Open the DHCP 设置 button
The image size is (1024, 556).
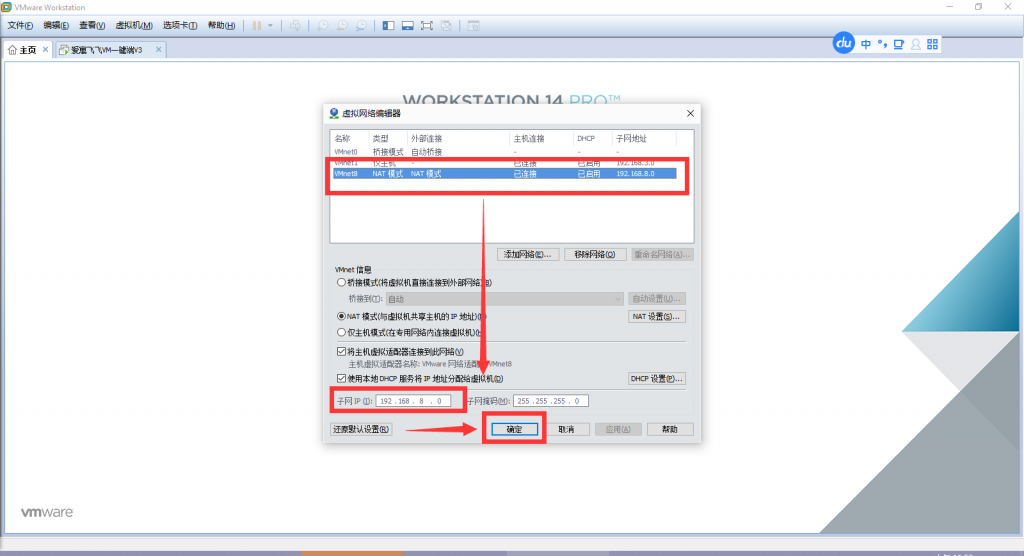[x=656, y=378]
